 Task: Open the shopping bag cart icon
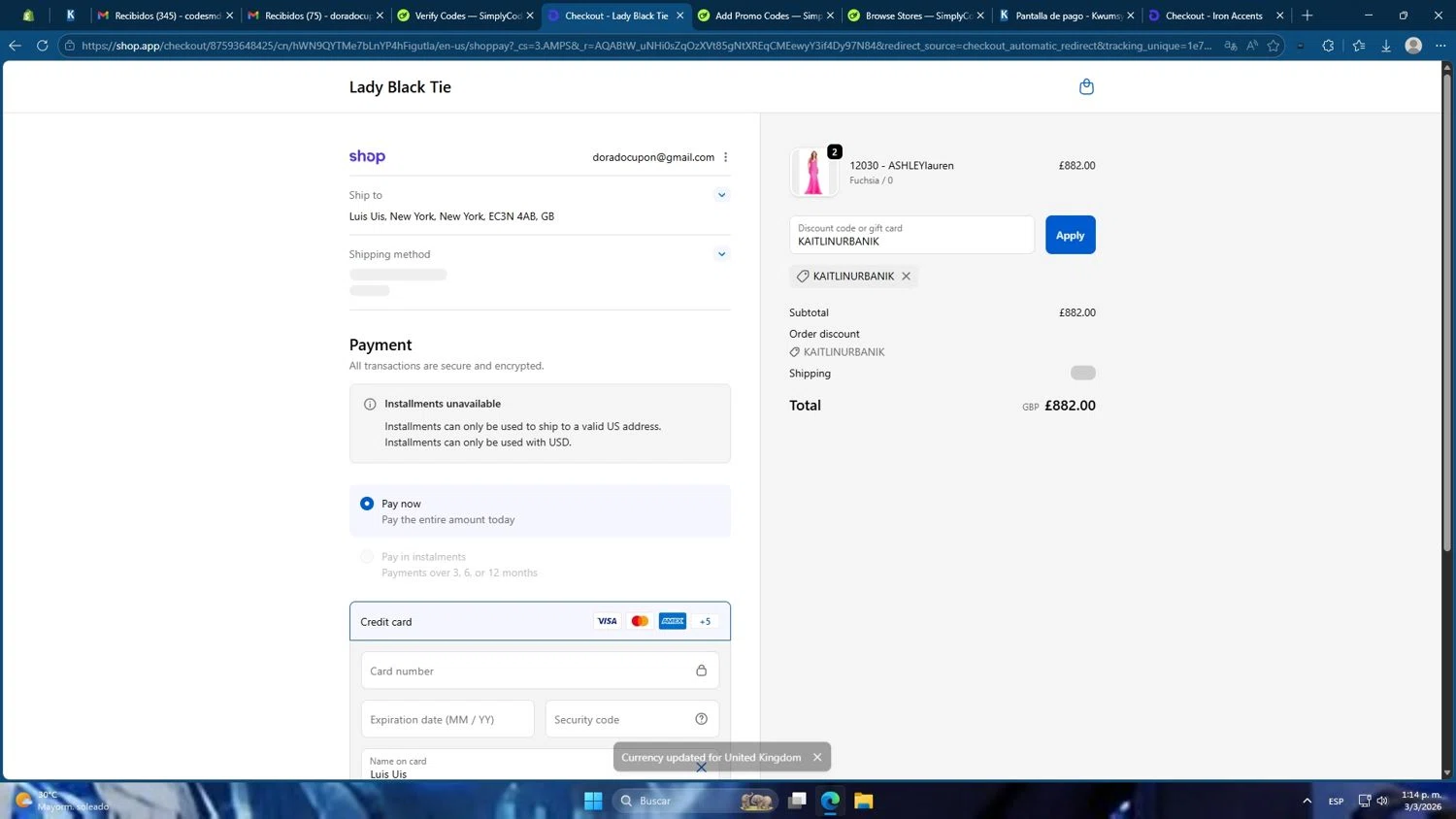pyautogui.click(x=1086, y=87)
